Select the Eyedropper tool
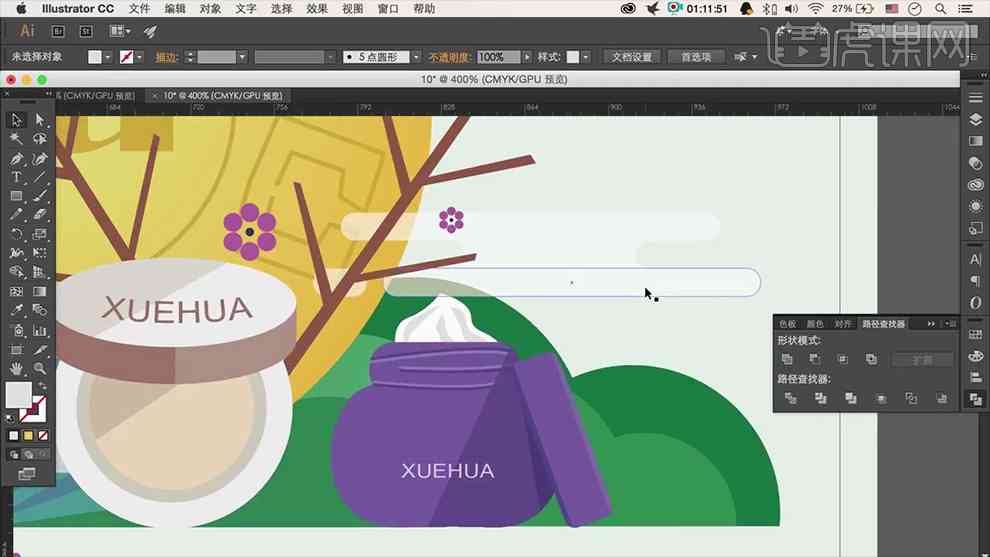Screen dimensions: 990x557 point(16,311)
